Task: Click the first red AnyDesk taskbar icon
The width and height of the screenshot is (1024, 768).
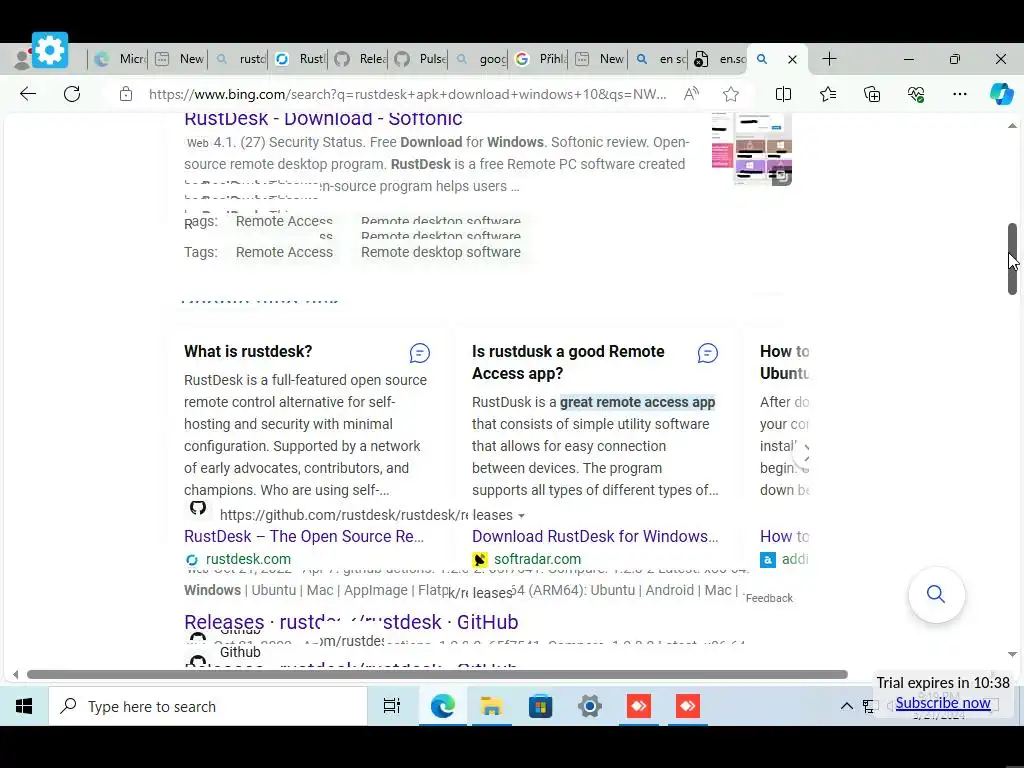Action: [x=639, y=706]
